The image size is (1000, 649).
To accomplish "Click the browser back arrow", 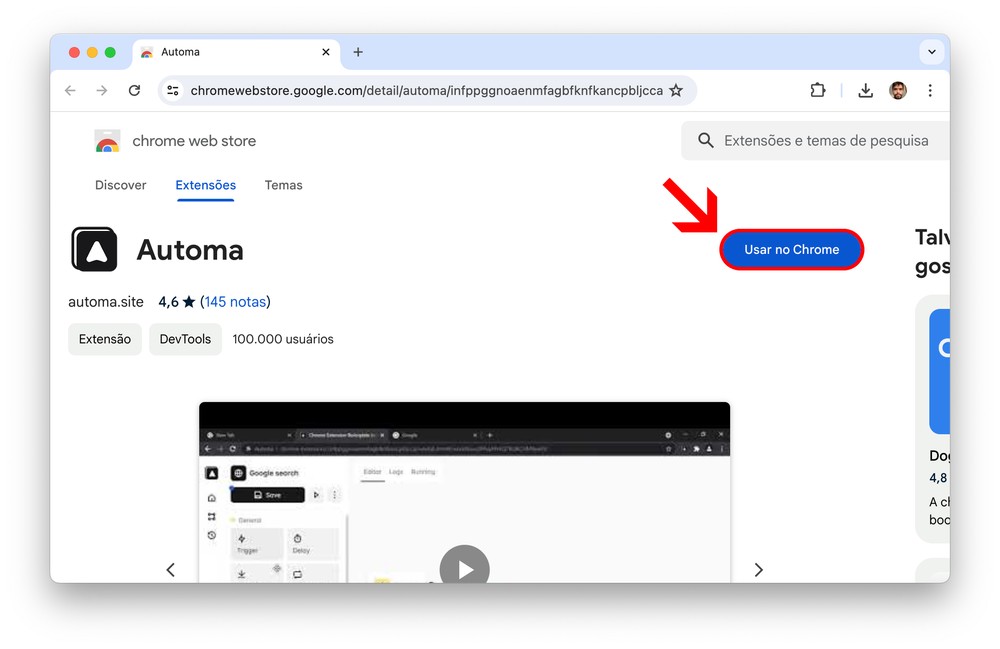I will pos(70,90).
